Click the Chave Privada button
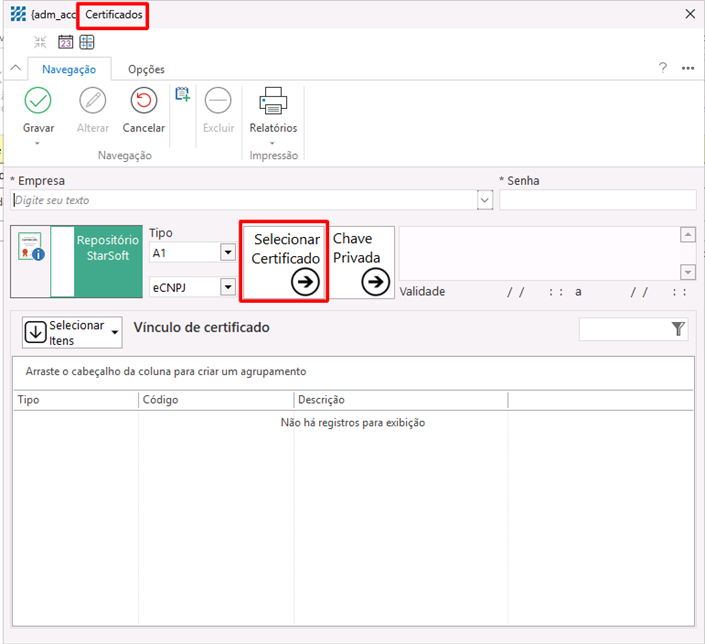Screen dimensions: 705x644 tap(361, 261)
